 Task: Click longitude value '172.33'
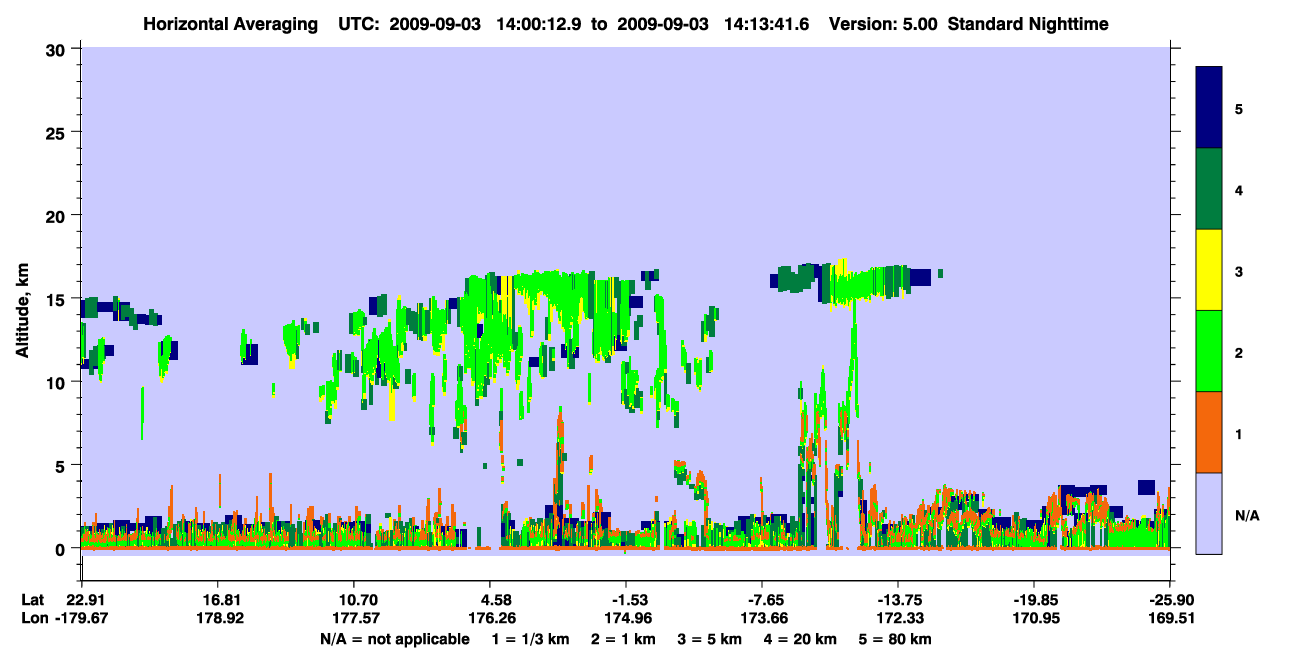898,618
